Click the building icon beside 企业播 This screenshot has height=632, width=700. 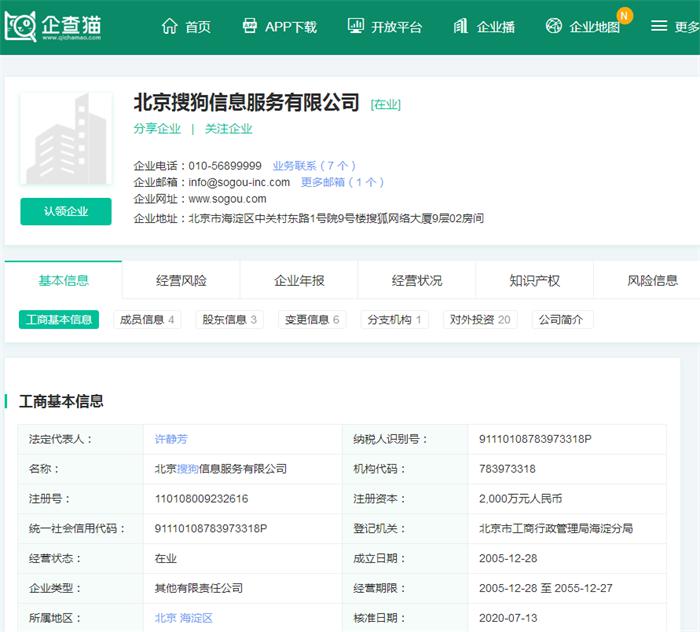click(x=460, y=26)
